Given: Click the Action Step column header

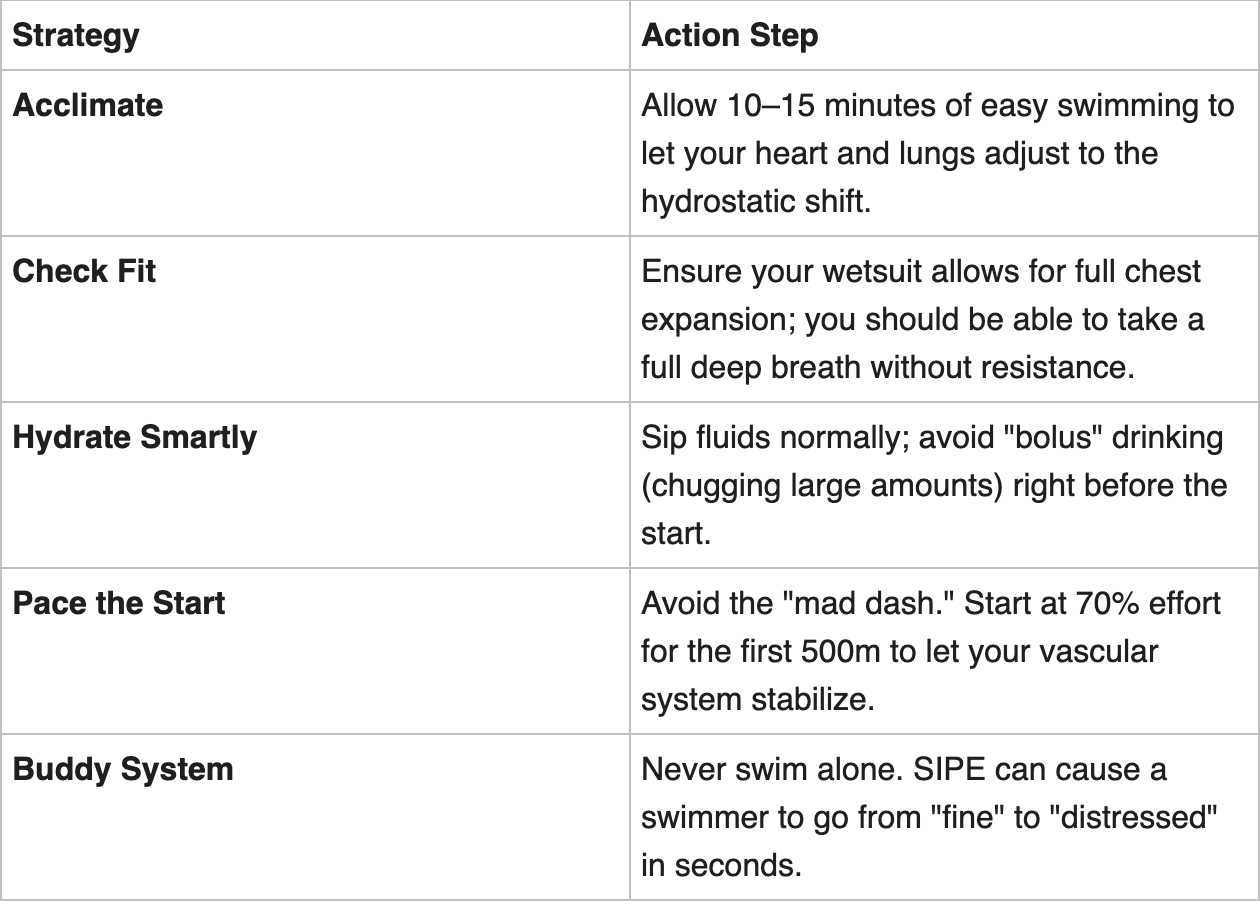Looking at the screenshot, I should [x=729, y=36].
